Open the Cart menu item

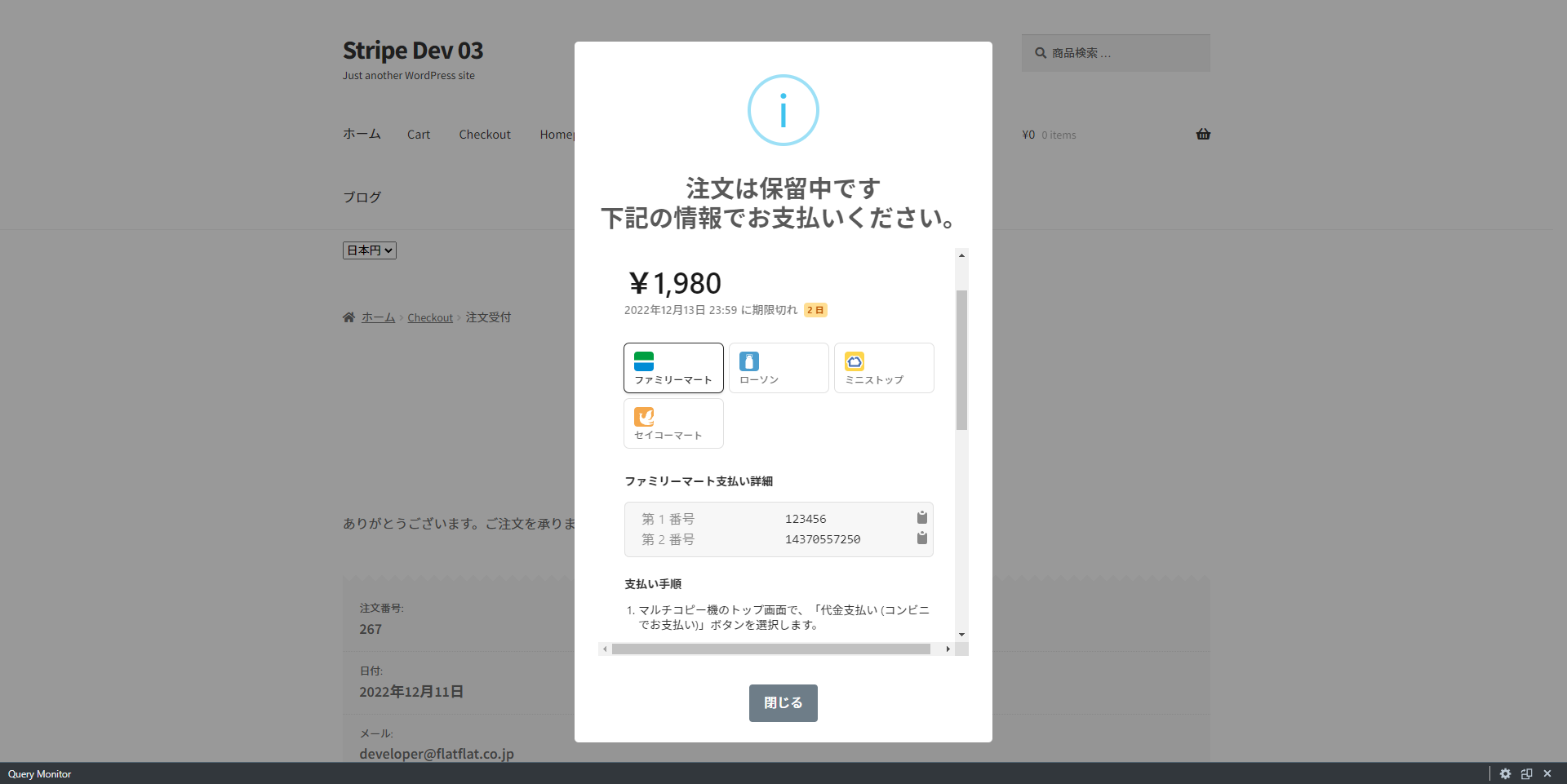[x=419, y=135]
